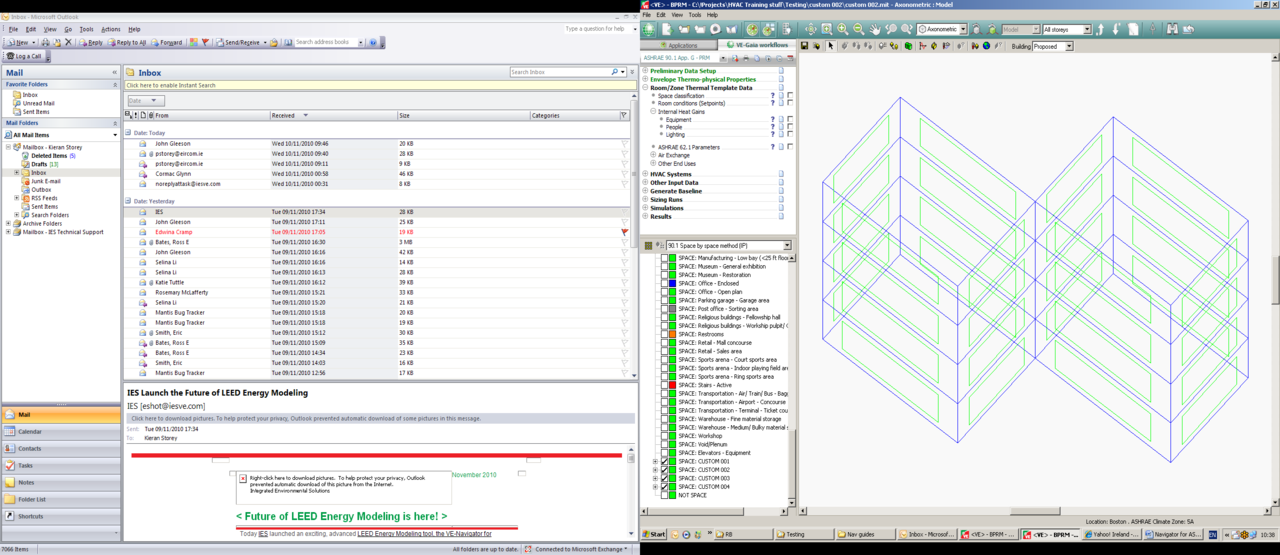Select the pan hand tool

point(875,30)
